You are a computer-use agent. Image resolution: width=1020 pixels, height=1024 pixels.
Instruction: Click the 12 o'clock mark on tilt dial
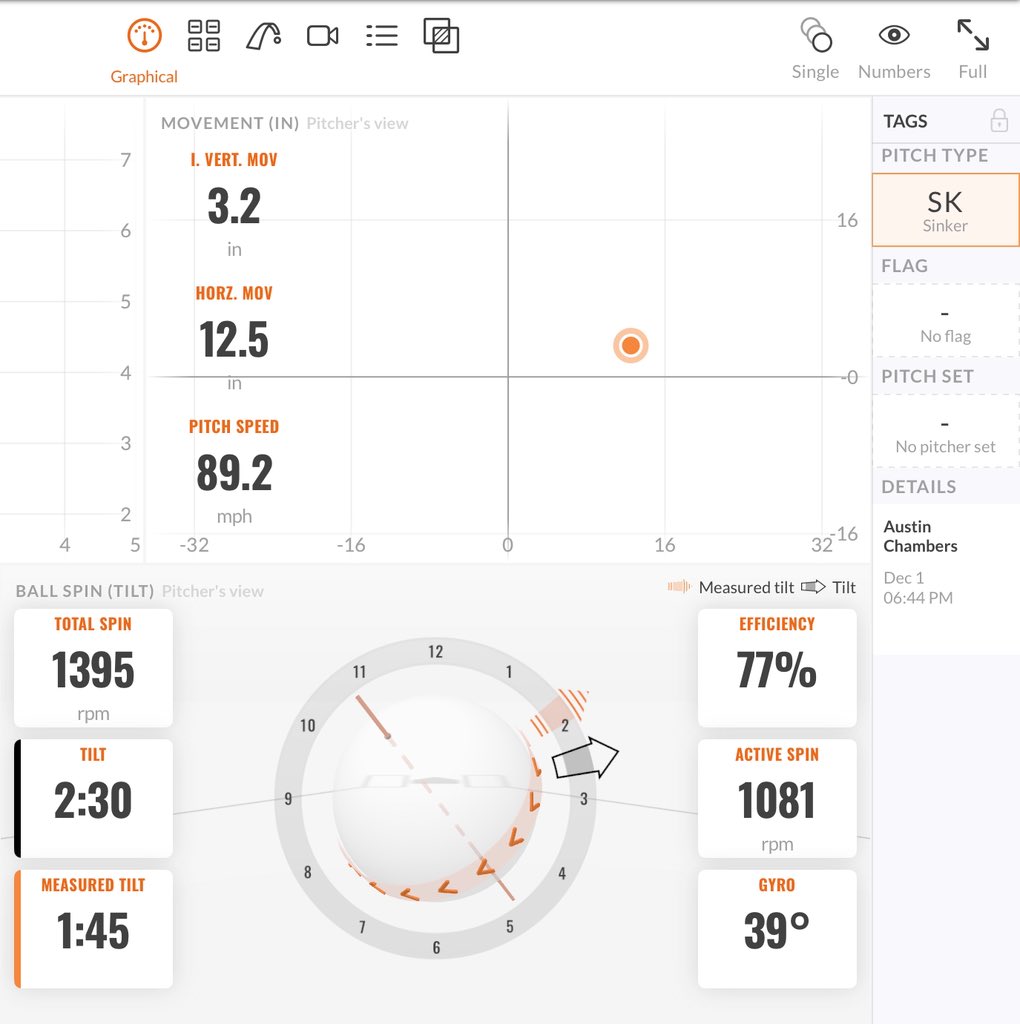(x=436, y=651)
